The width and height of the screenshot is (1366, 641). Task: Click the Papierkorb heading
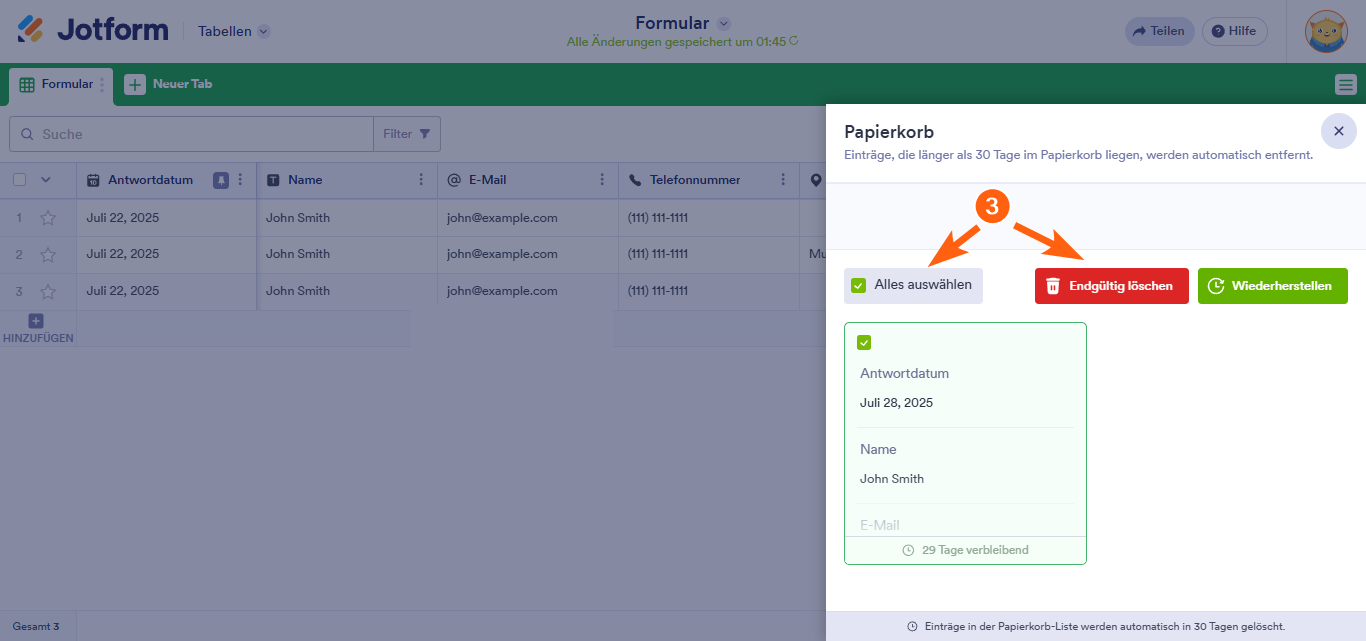889,132
